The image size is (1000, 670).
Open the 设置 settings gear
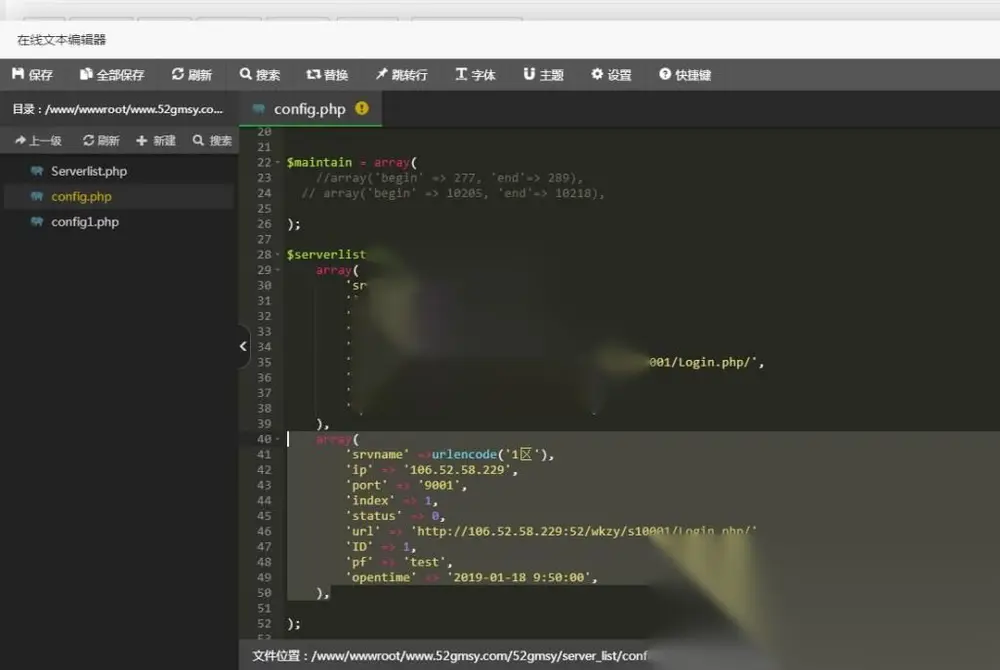pos(611,75)
